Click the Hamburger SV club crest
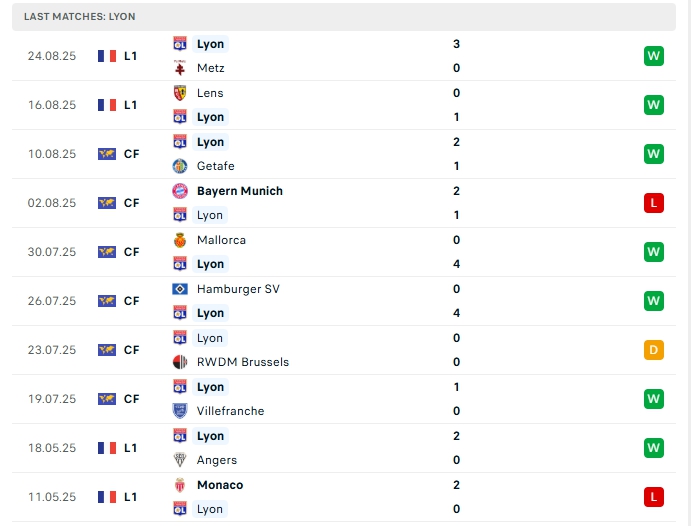Screen dimensions: 691x526 click(180, 289)
